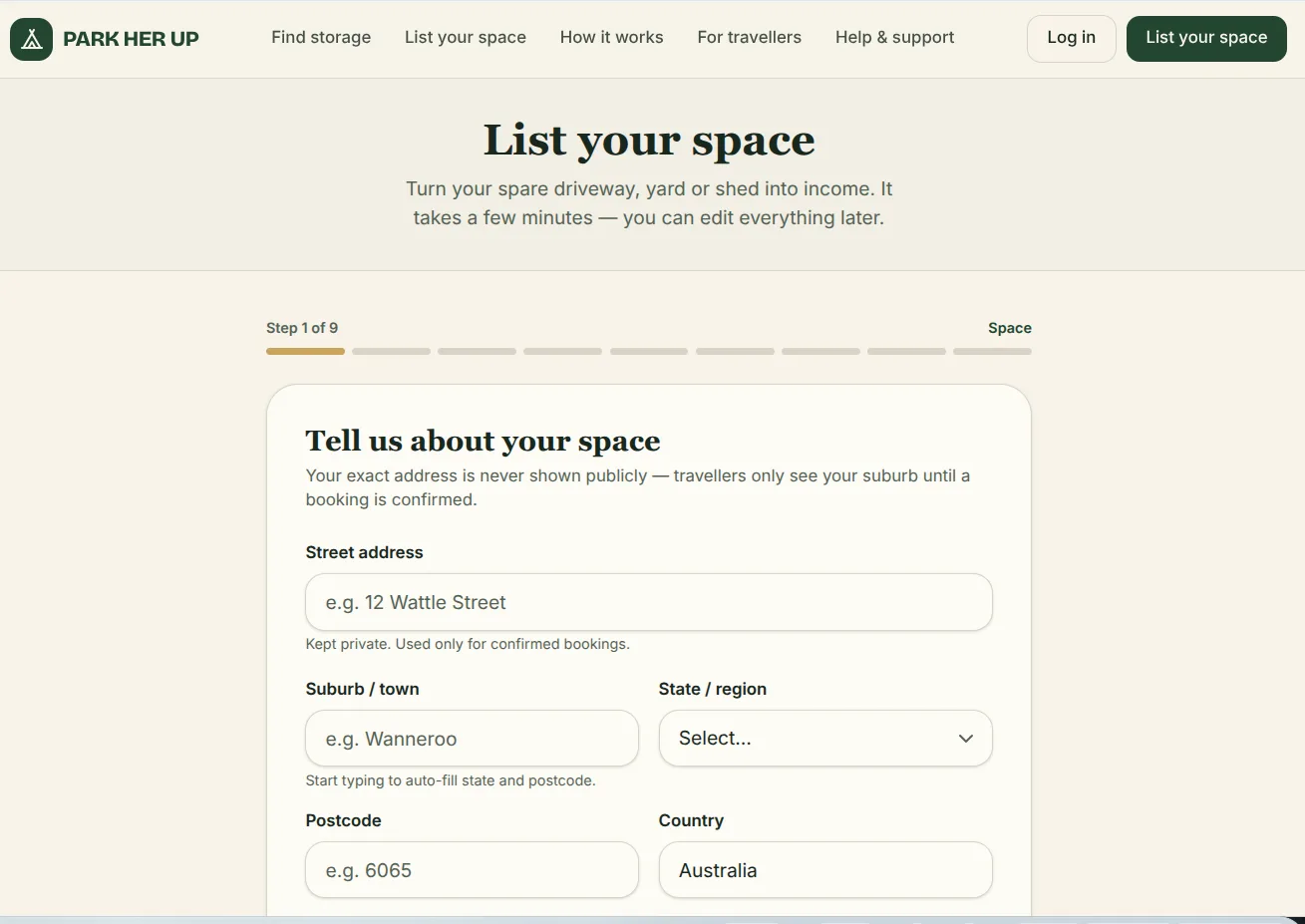Focus the Street address input field
The height and width of the screenshot is (924, 1305).
649,602
